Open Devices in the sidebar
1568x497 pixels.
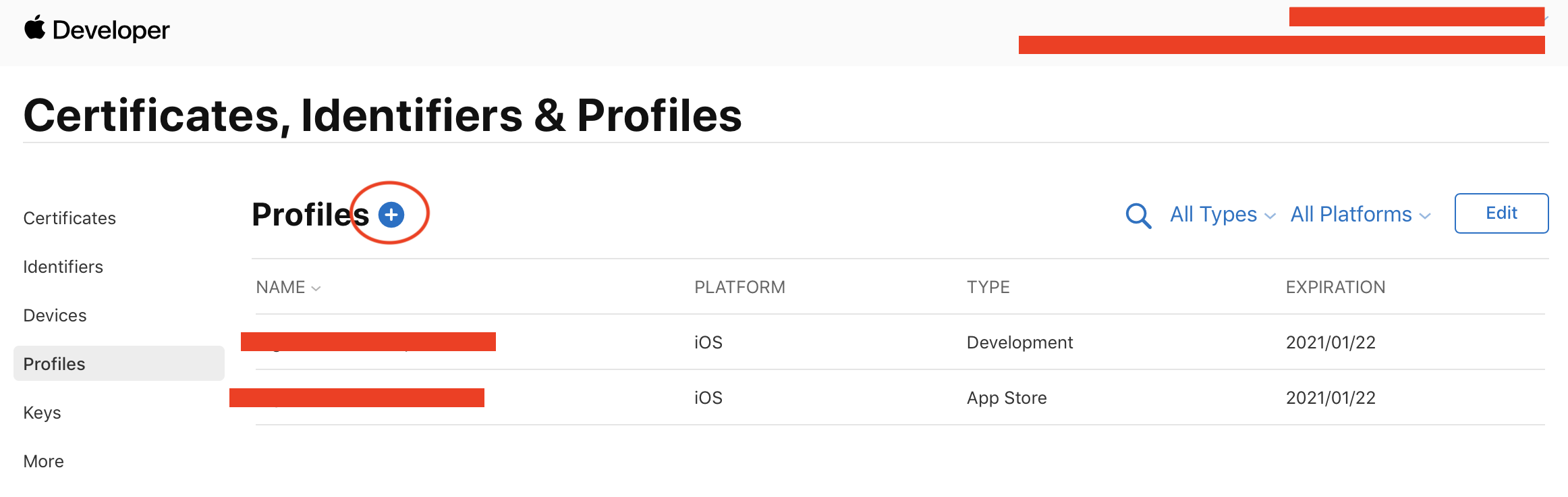pos(55,315)
